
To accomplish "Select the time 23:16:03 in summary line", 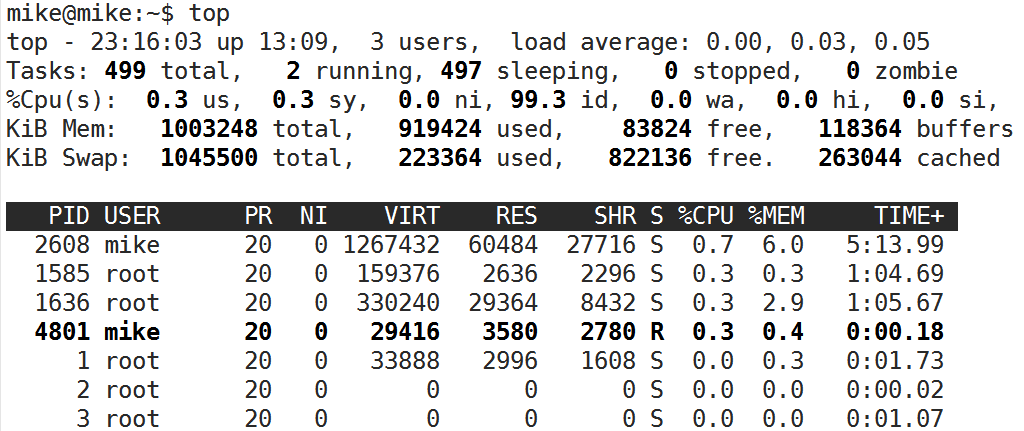I will coord(145,42).
